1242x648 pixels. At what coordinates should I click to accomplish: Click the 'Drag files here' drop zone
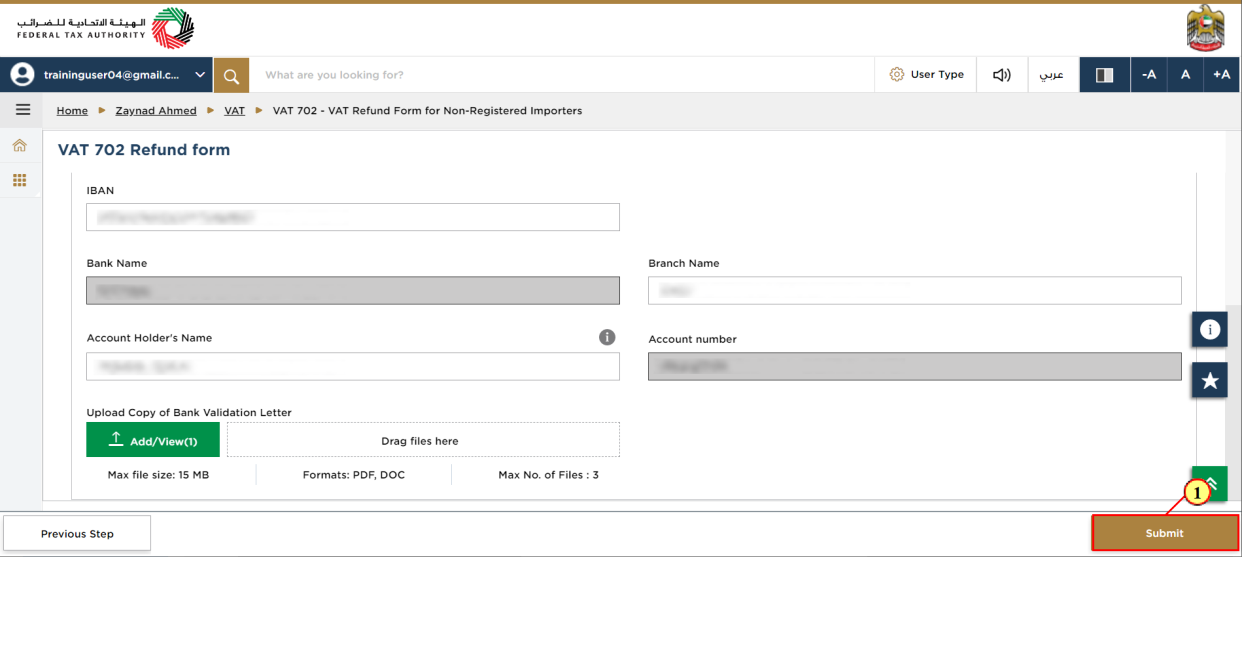[423, 440]
